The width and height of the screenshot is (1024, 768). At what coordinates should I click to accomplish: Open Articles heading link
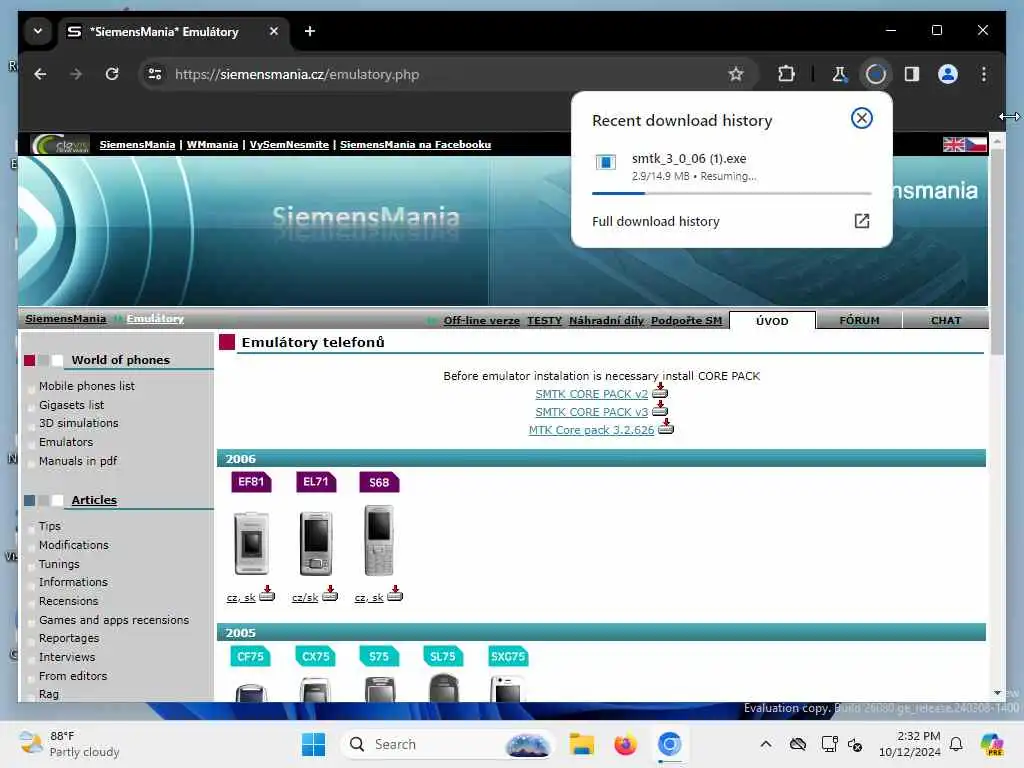point(94,500)
